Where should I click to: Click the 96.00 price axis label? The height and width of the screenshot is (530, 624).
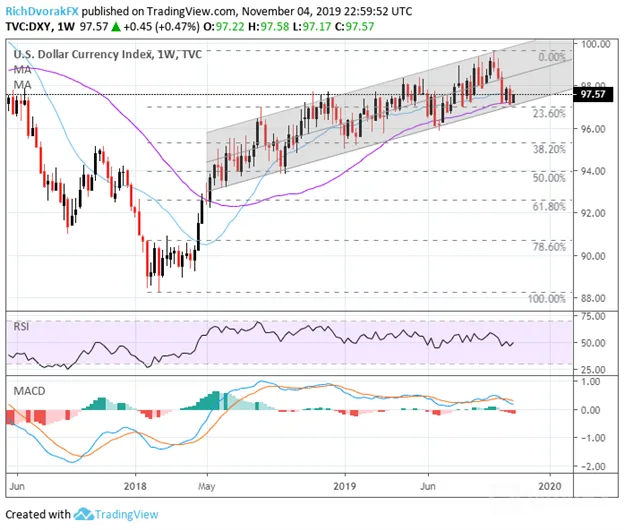[593, 129]
